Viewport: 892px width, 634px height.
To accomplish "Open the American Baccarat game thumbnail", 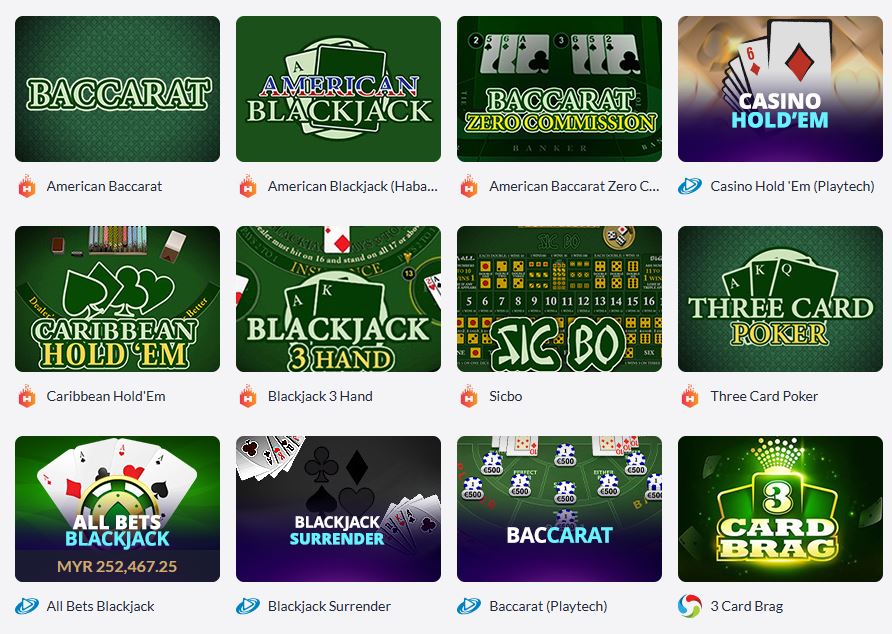I will (117, 89).
